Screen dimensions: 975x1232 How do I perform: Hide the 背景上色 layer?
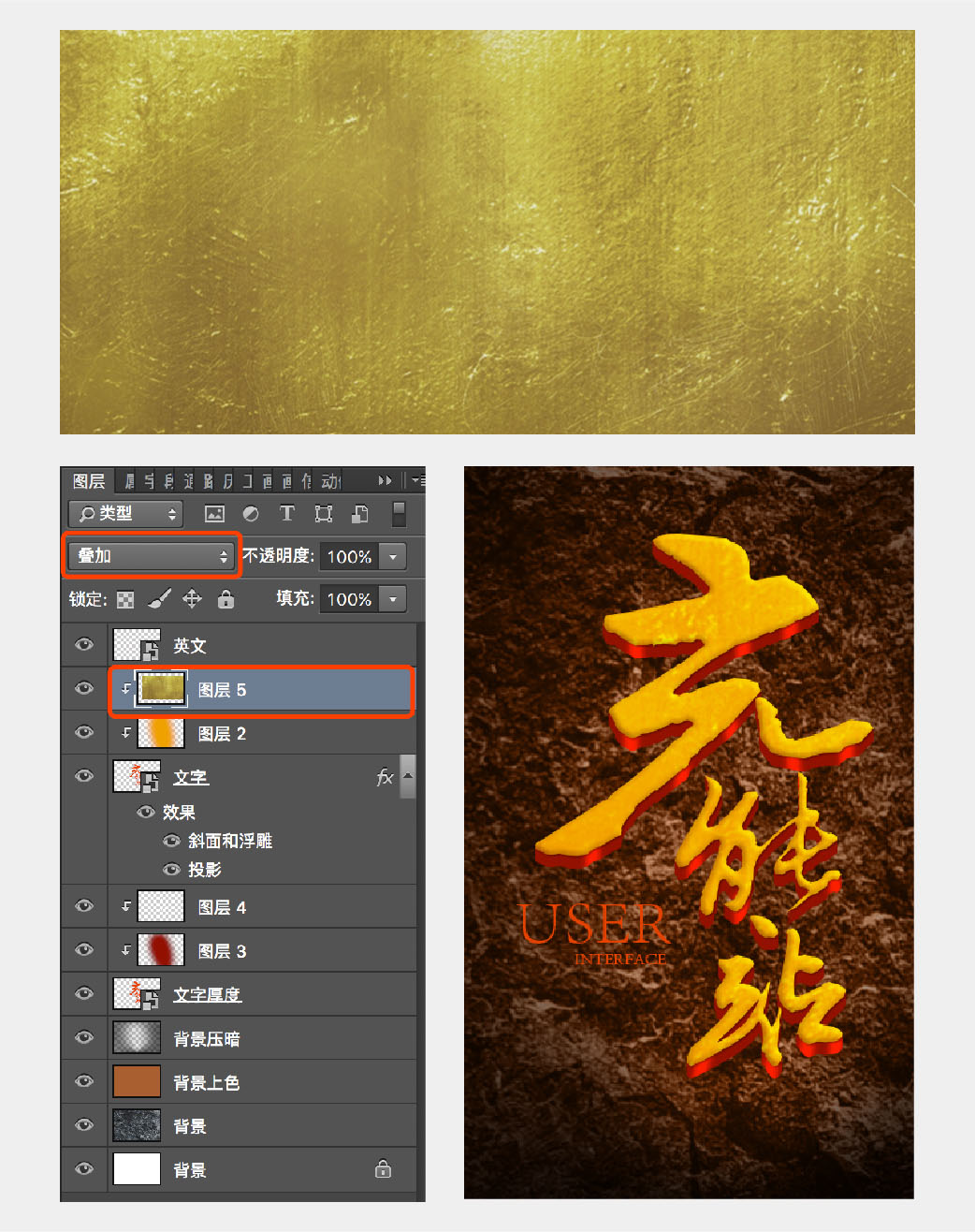tap(83, 1081)
